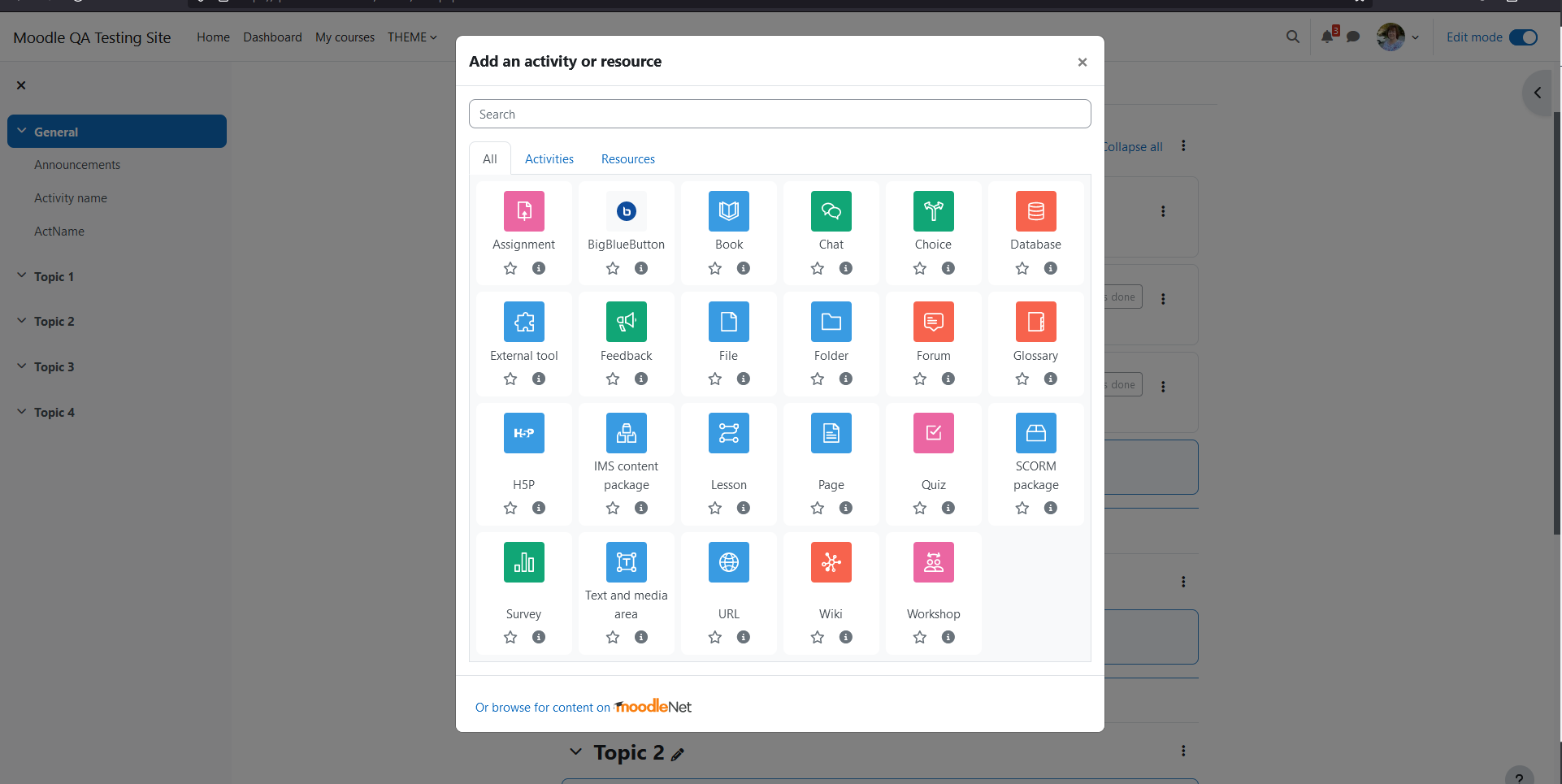Open the messaging speech bubble icon

click(x=1353, y=37)
